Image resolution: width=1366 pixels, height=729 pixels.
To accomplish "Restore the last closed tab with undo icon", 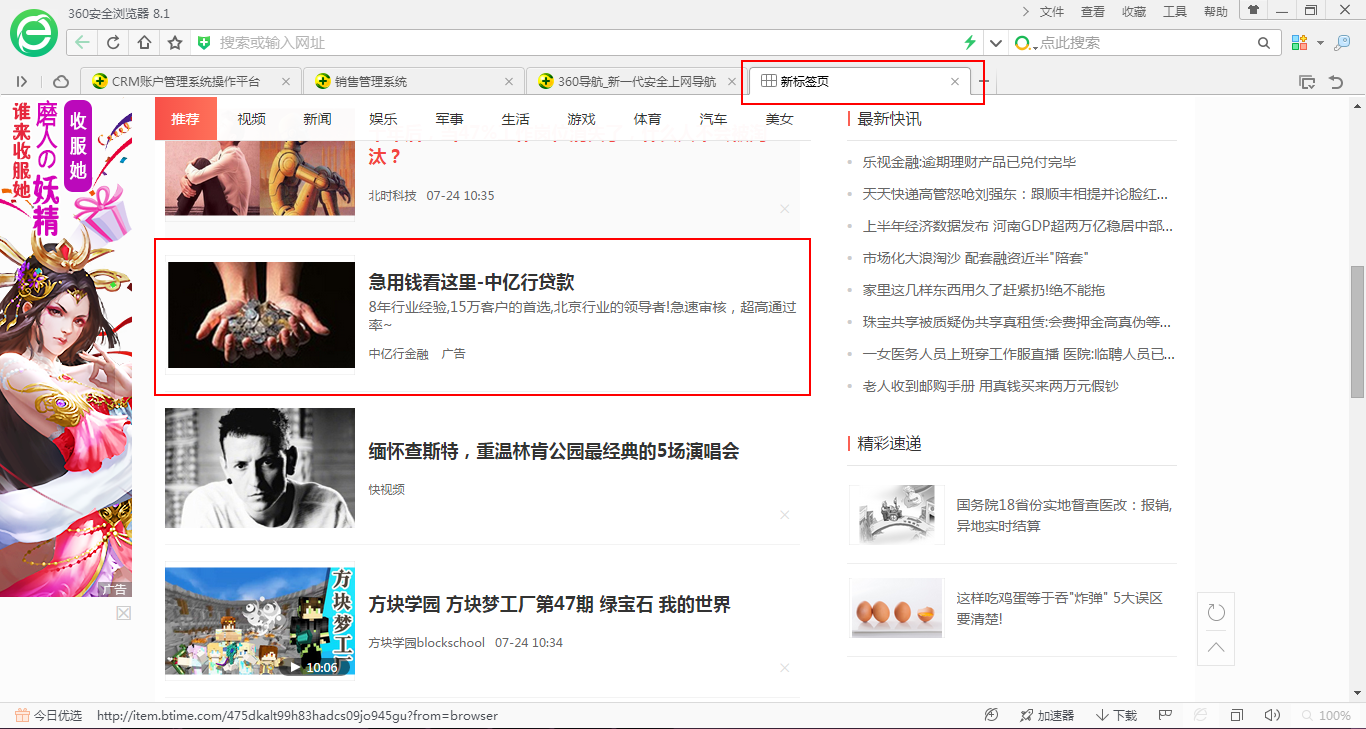I will coord(1335,82).
